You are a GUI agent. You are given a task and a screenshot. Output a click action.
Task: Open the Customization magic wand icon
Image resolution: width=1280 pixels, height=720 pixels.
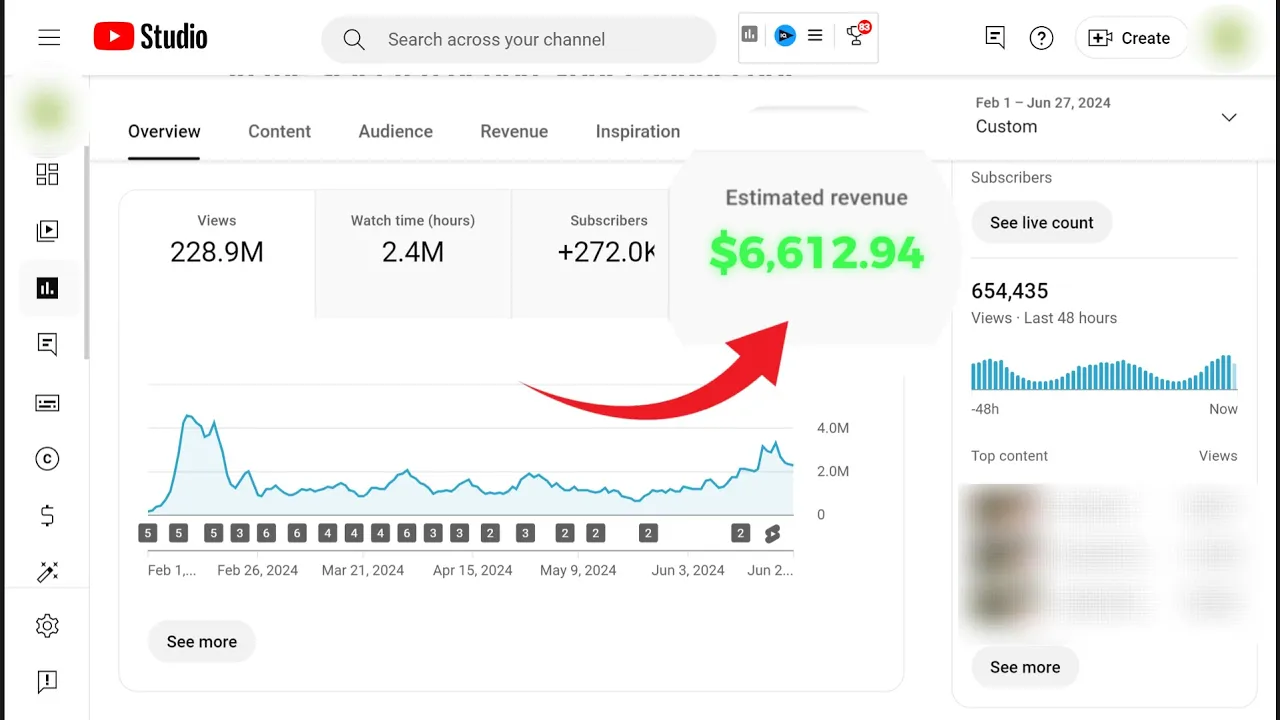(x=47, y=572)
